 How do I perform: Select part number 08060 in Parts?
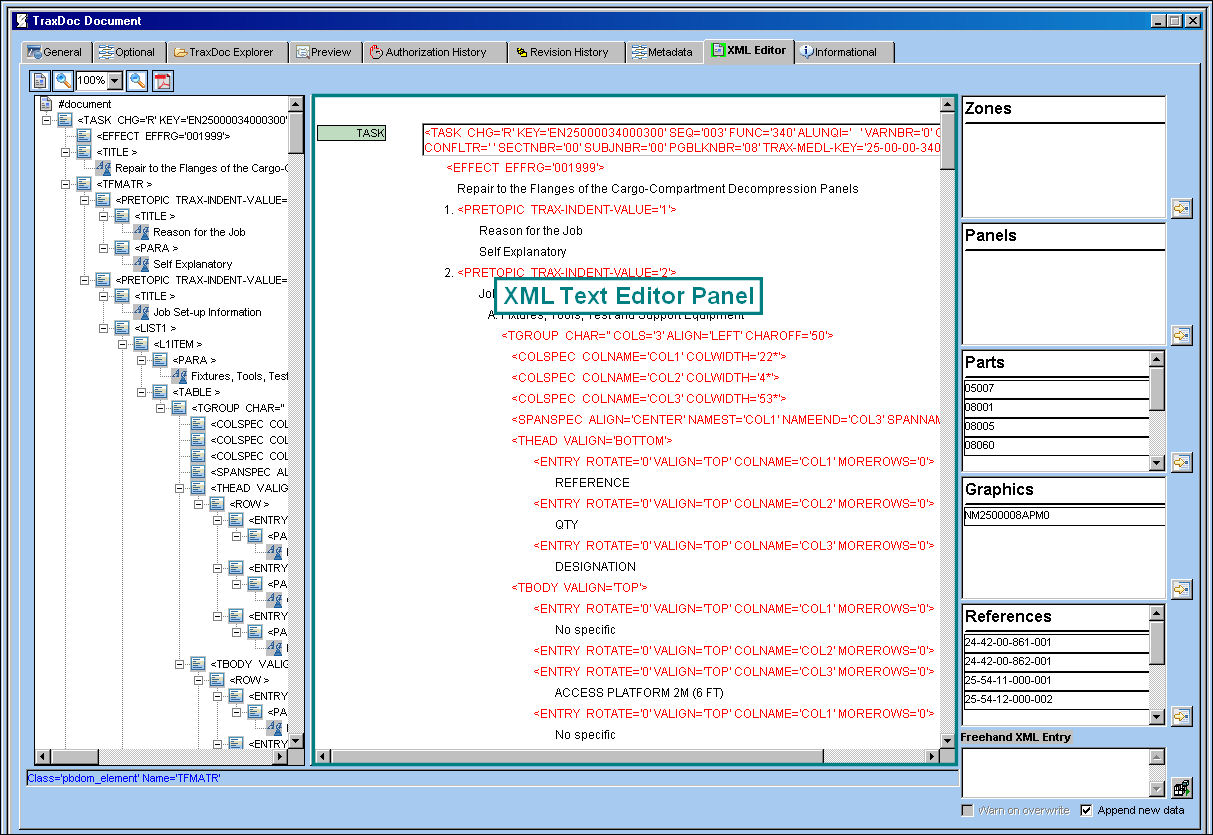click(x=1056, y=445)
